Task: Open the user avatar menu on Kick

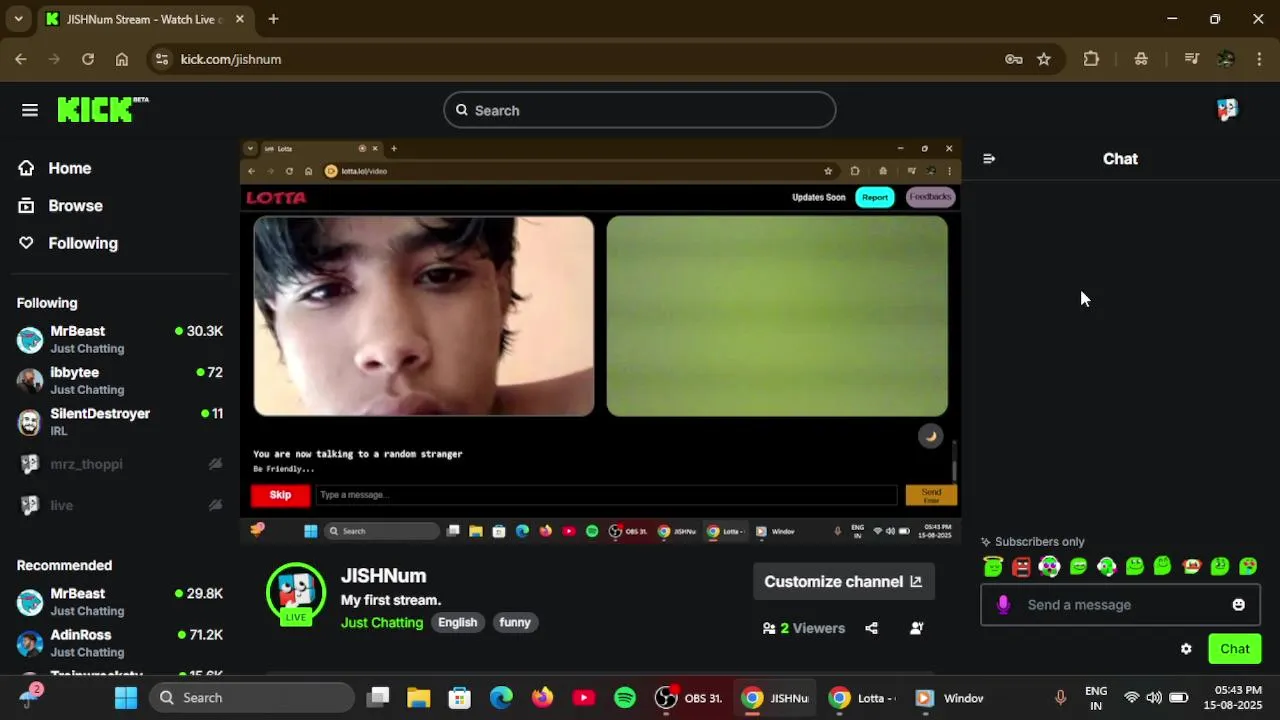Action: [1227, 110]
